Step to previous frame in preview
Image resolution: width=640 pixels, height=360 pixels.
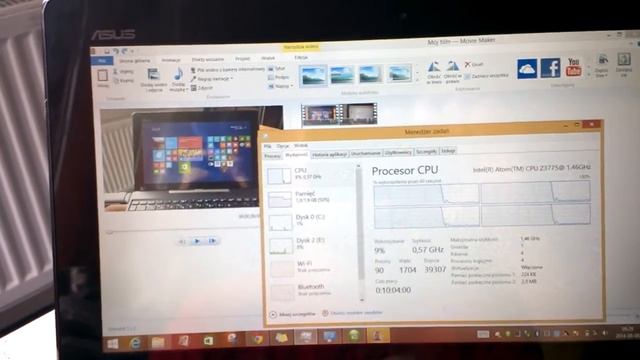point(182,242)
